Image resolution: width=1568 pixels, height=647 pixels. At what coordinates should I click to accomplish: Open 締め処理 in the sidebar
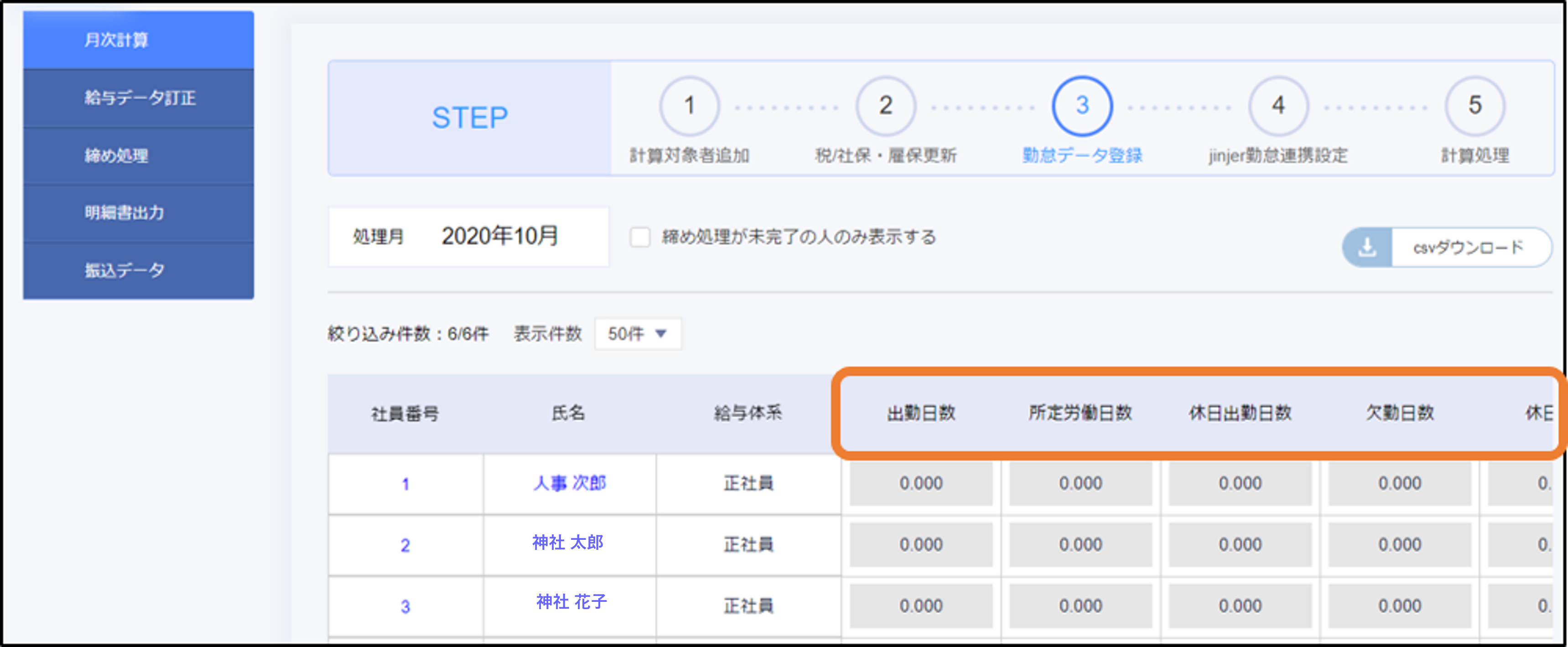click(138, 155)
